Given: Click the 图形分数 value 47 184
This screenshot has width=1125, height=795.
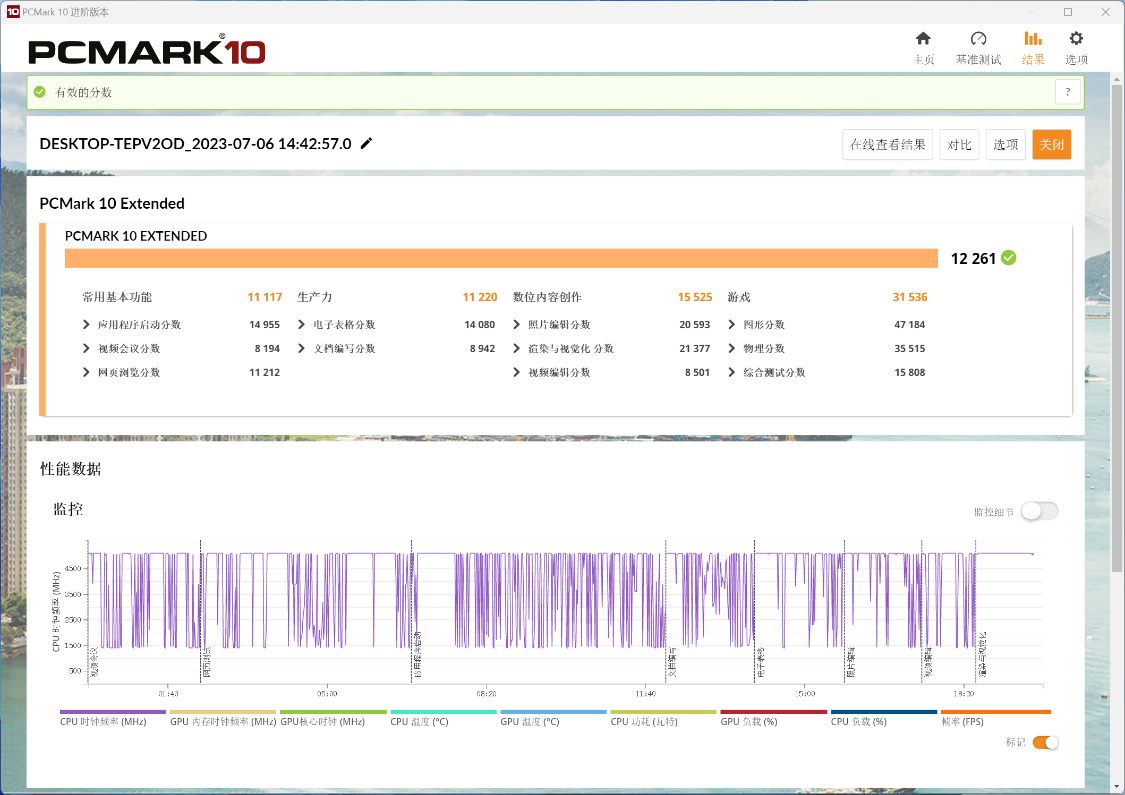Looking at the screenshot, I should pos(910,324).
